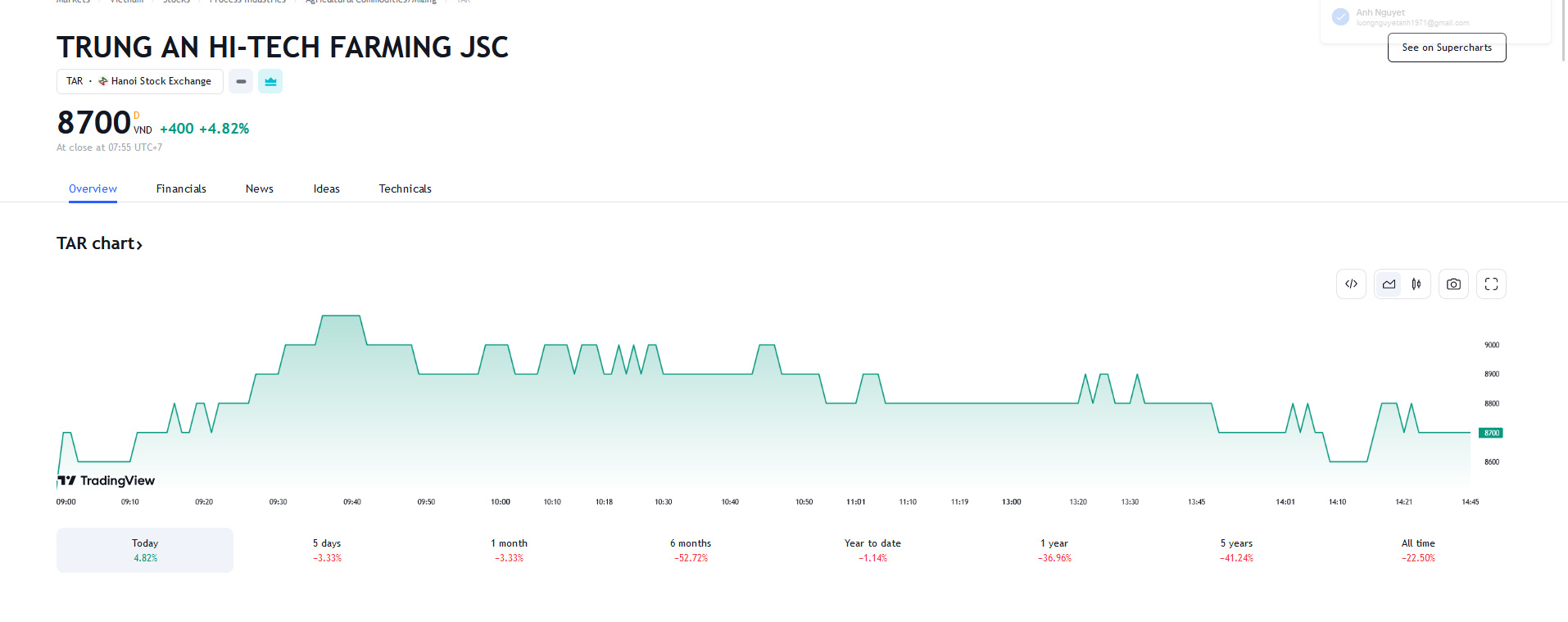This screenshot has width=1568, height=622.
Task: Open the chart in fullscreen mode
Action: (1491, 284)
